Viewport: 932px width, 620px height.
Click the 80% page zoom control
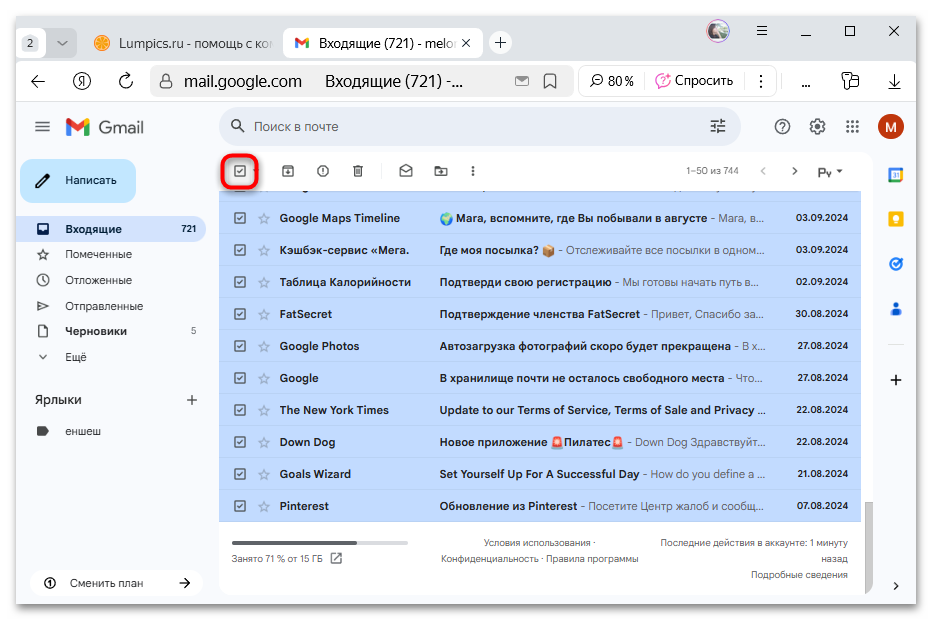[611, 81]
